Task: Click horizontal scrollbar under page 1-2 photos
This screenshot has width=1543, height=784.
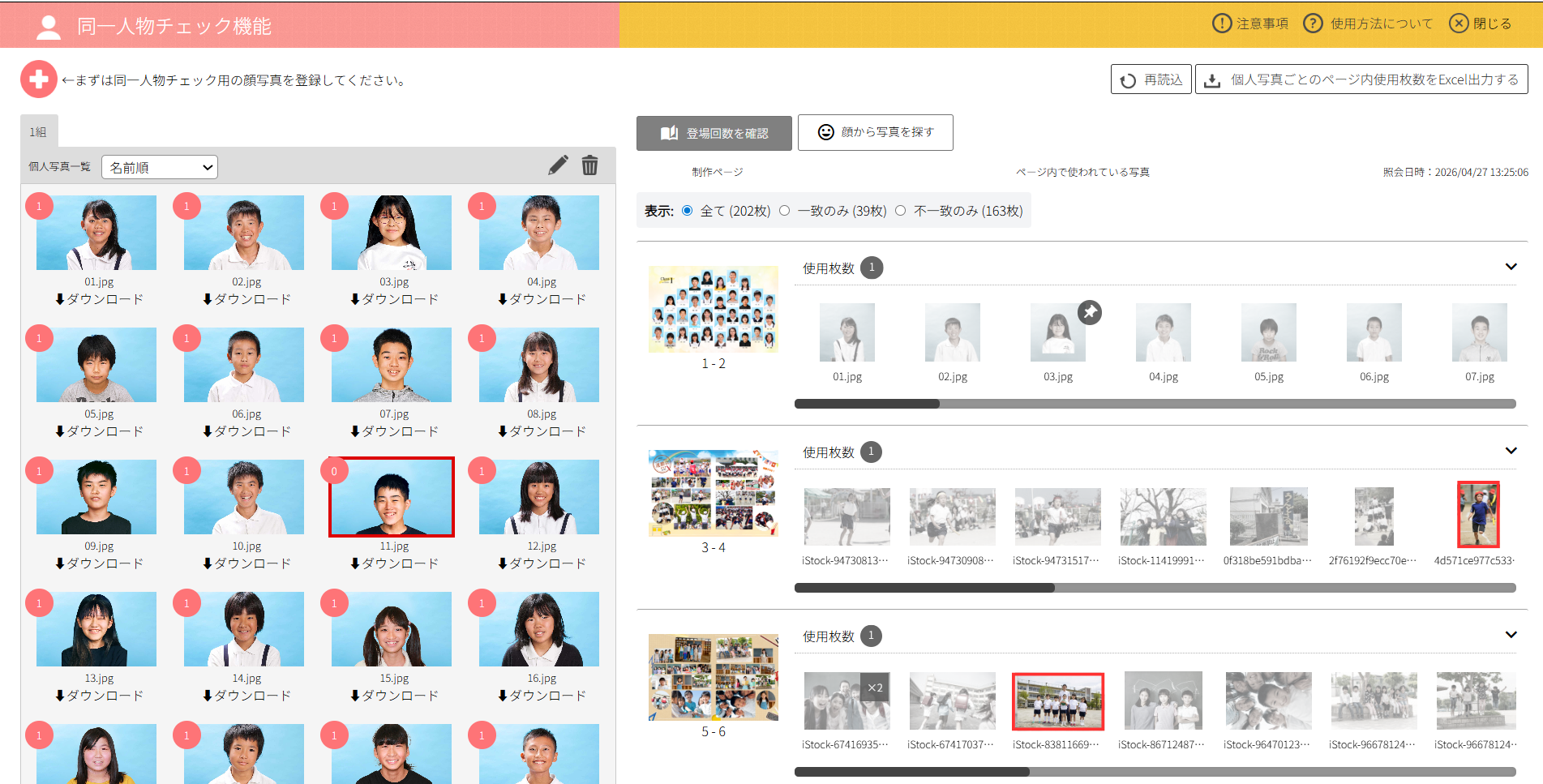Action: 1155,404
